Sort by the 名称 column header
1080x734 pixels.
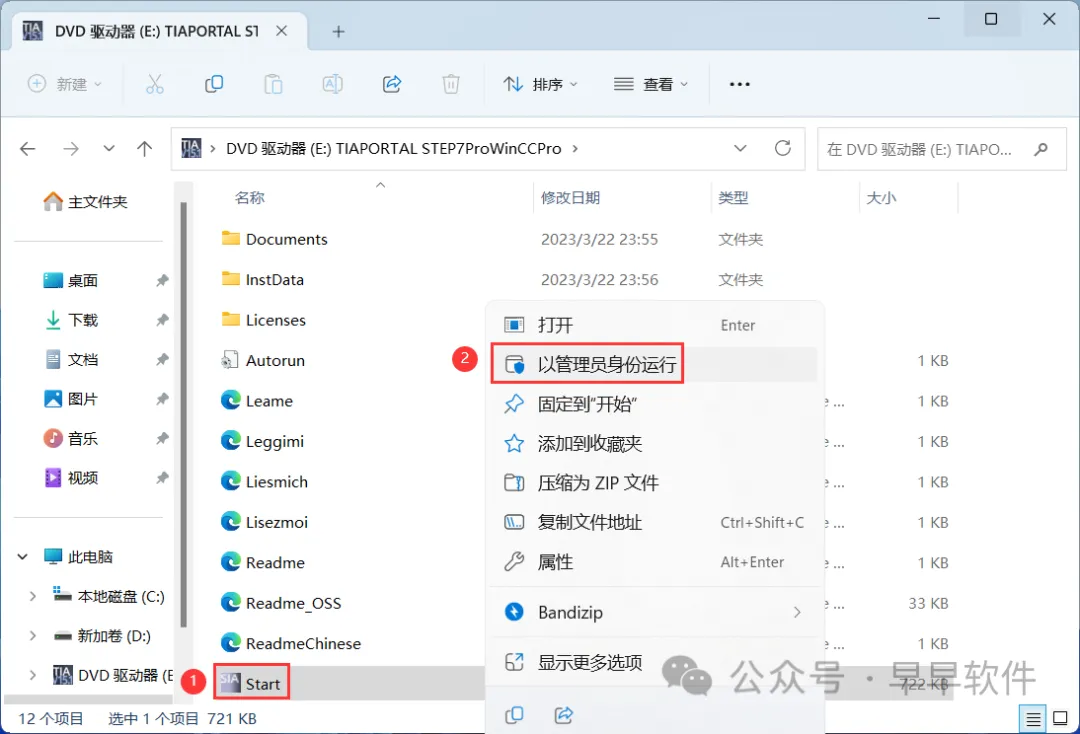click(x=249, y=198)
